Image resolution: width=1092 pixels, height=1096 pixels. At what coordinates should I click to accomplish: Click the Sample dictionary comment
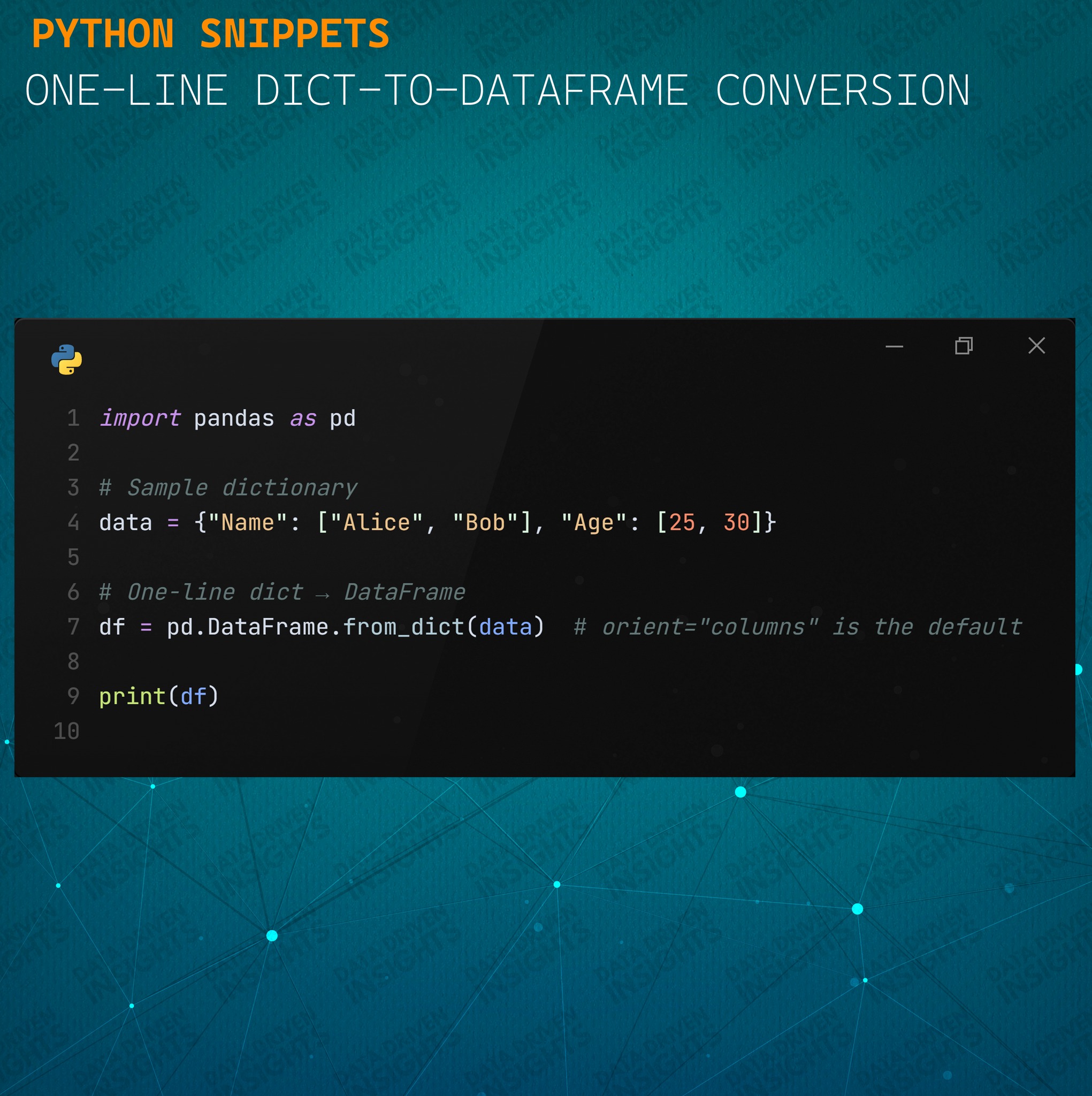228,488
